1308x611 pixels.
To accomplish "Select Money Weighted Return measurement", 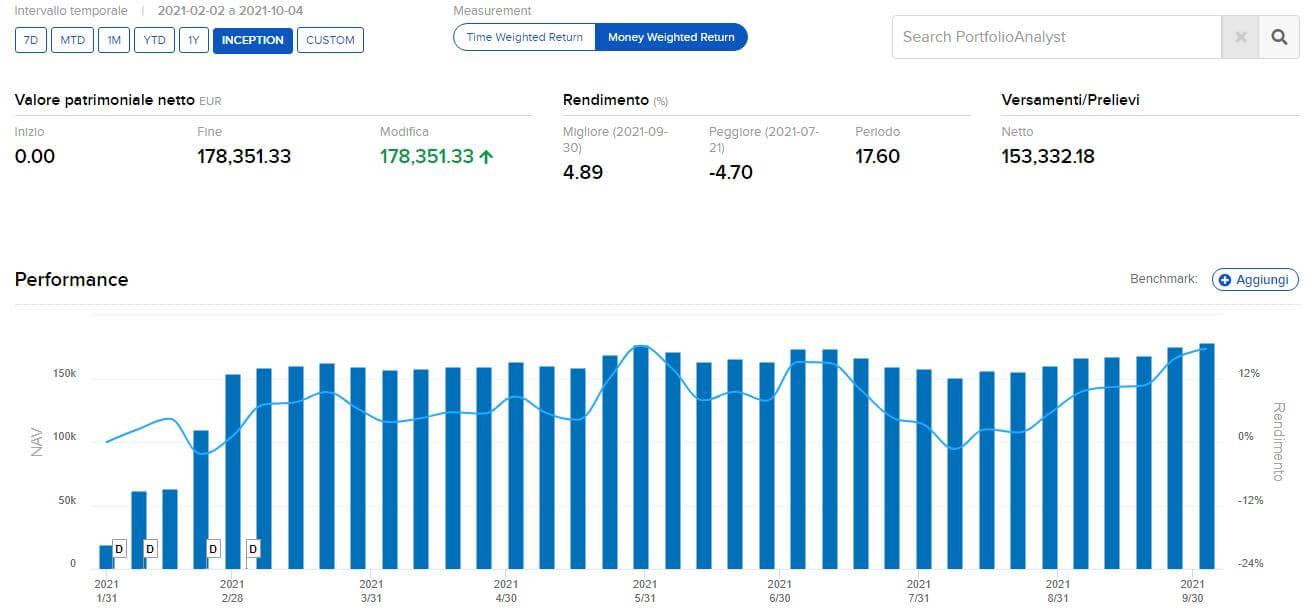I will (x=671, y=37).
